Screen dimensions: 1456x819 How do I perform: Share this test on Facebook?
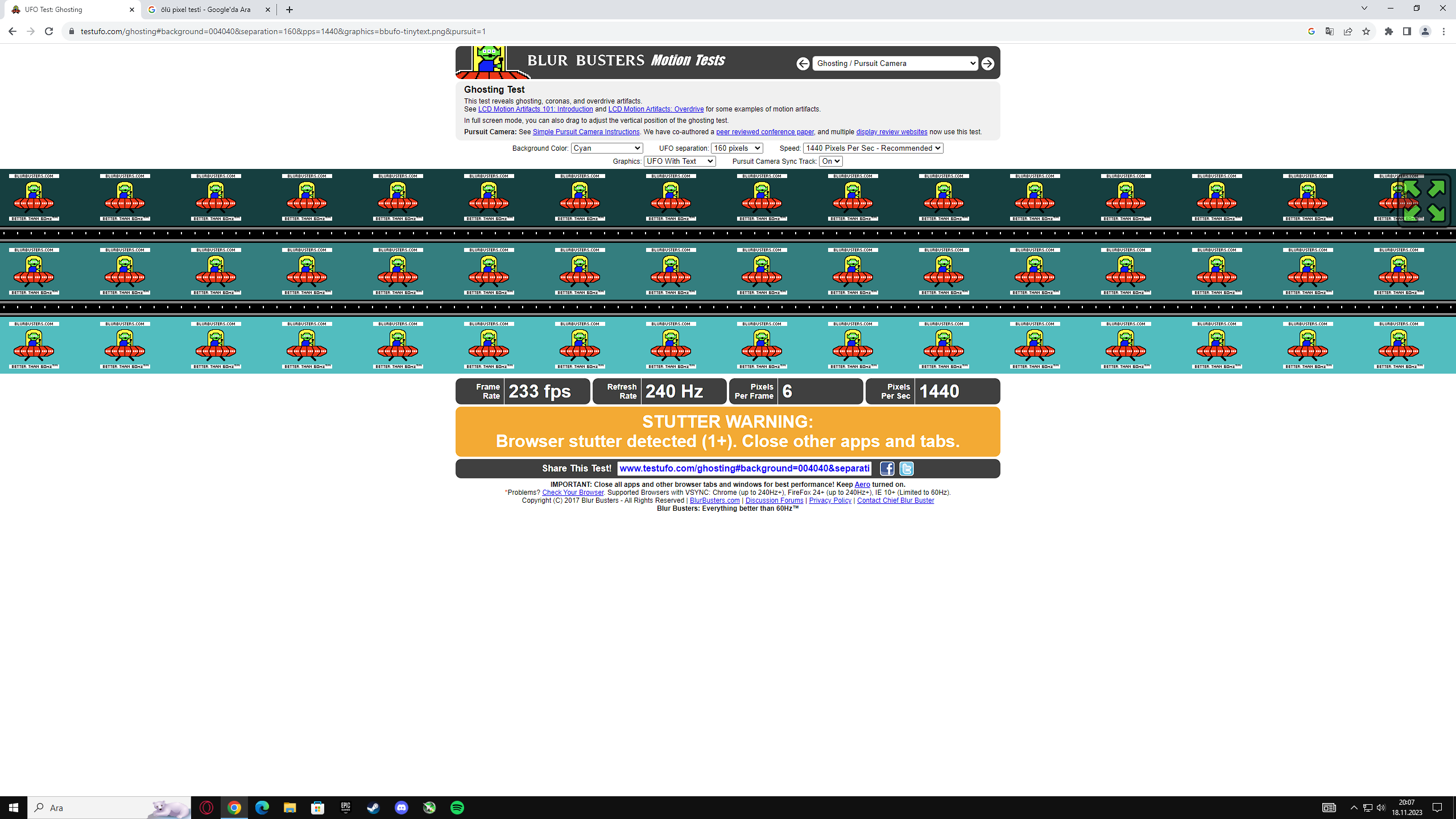pos(887,469)
